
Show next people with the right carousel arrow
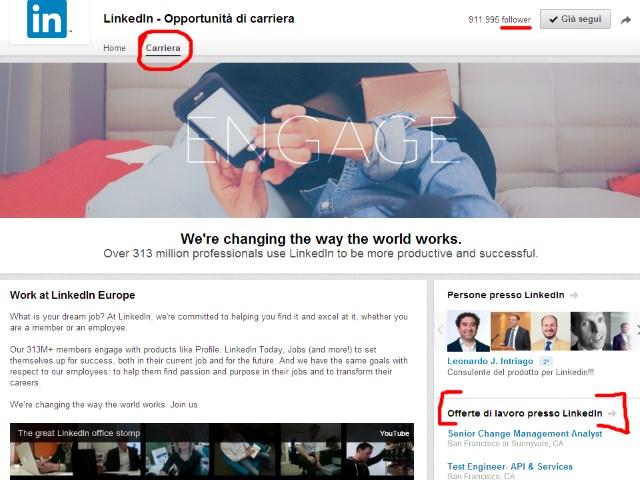tap(637, 329)
